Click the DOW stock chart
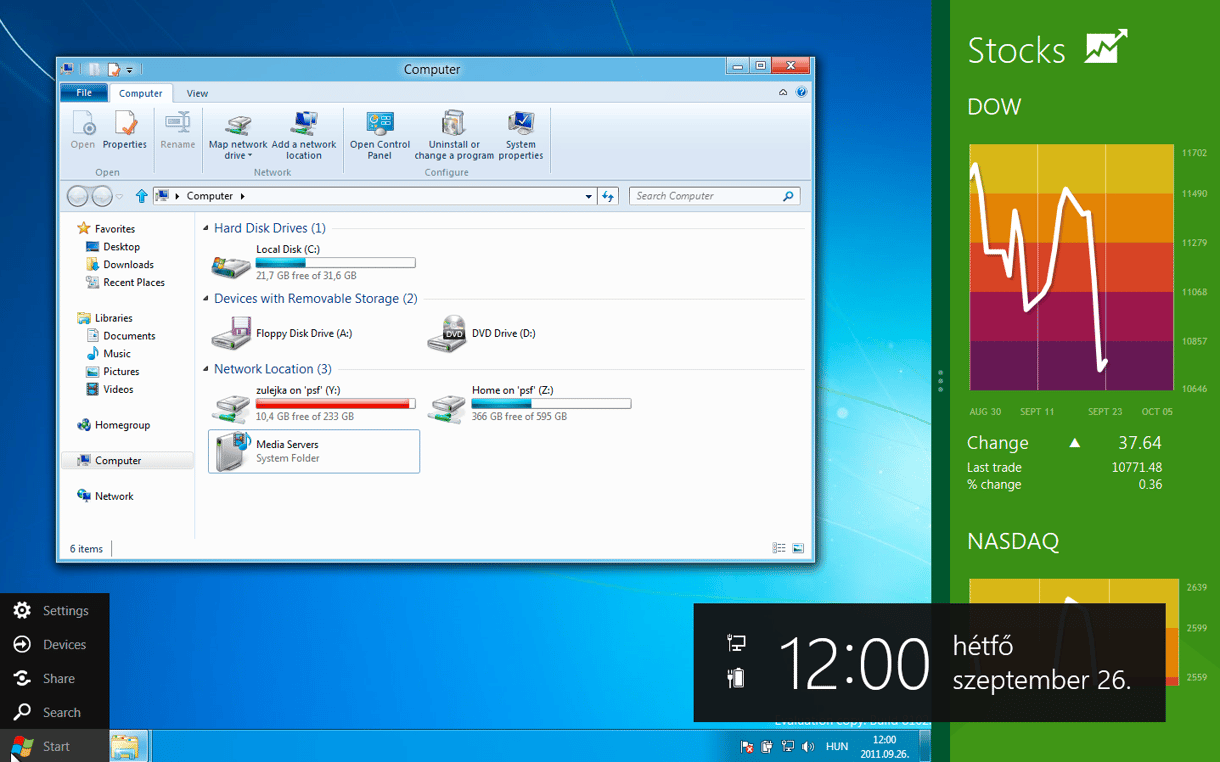Screen dimensions: 1220x762 point(1071,267)
